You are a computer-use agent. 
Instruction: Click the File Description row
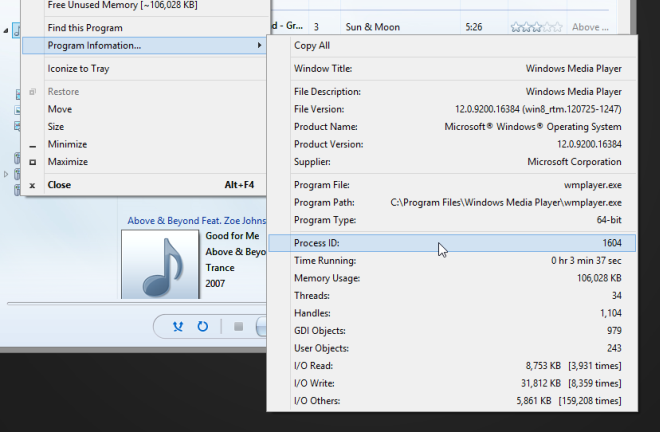click(452, 92)
